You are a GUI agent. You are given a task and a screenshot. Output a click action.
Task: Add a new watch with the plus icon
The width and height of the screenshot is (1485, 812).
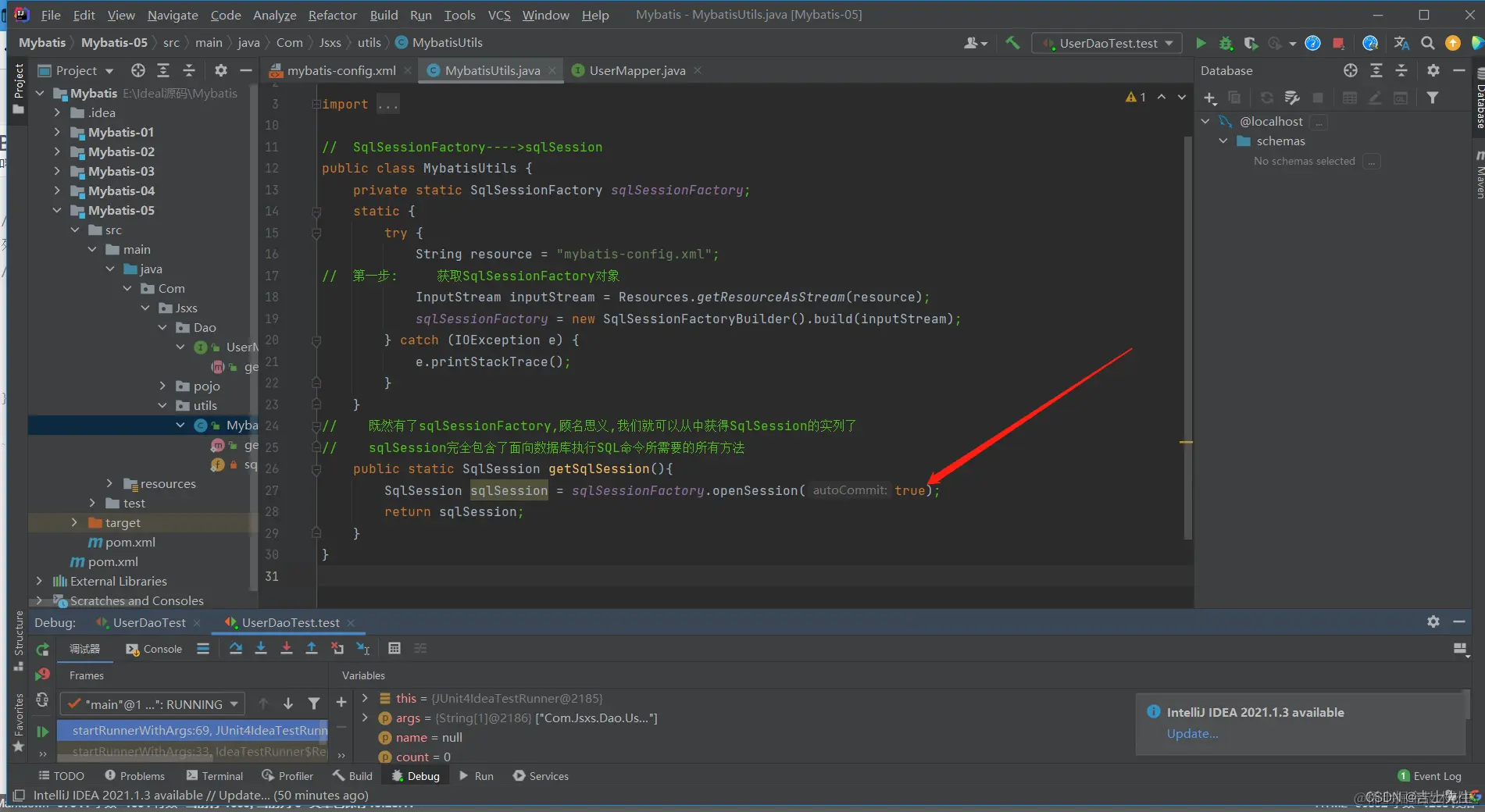pos(341,703)
